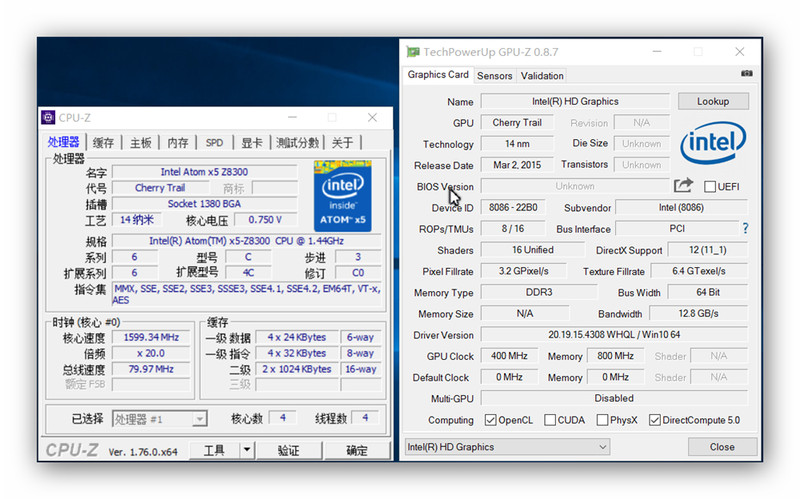Click the GPU-Z title bar icon
800x499 pixels.
[x=412, y=52]
